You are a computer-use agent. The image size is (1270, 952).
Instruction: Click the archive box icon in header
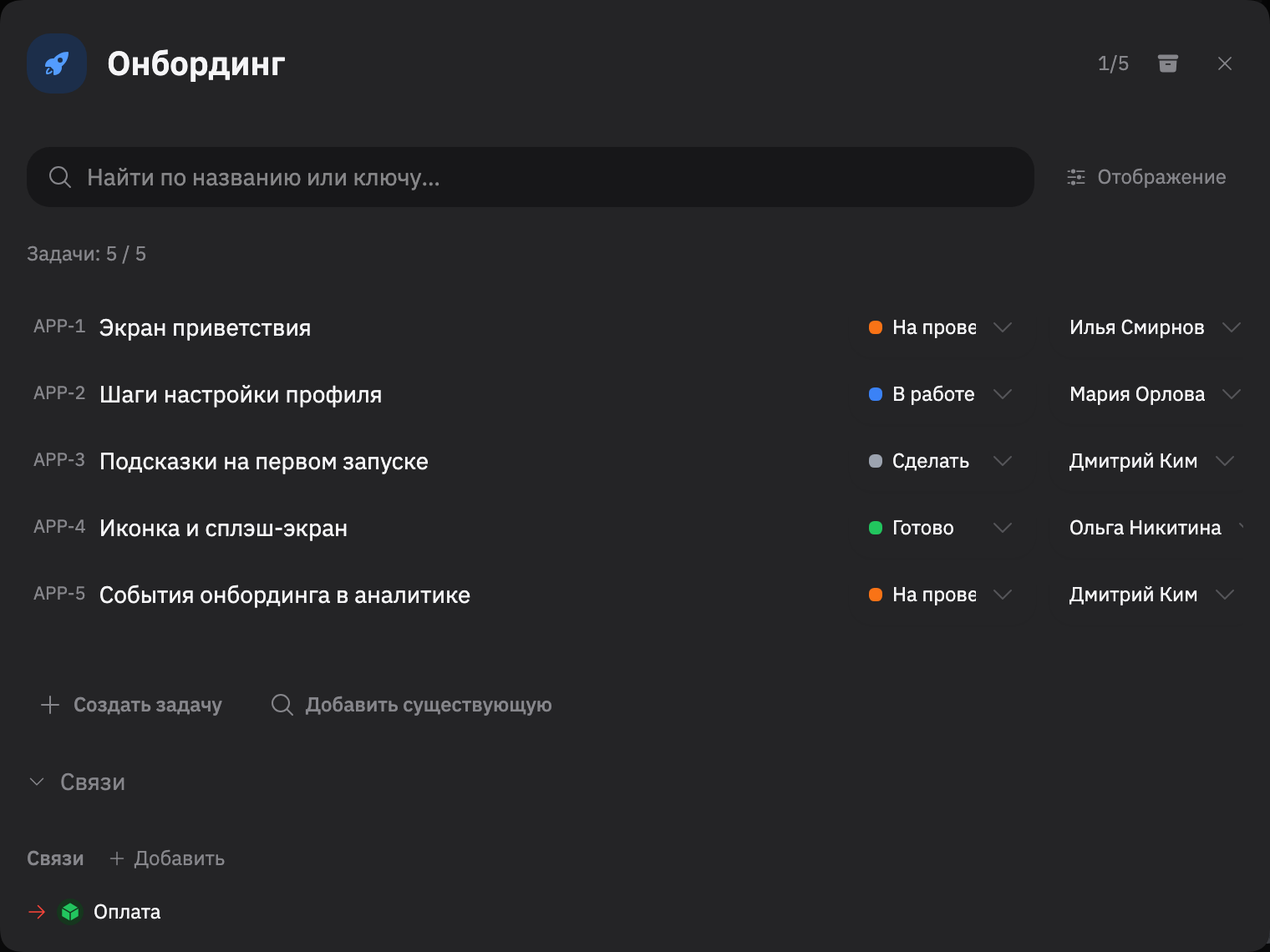[1168, 63]
